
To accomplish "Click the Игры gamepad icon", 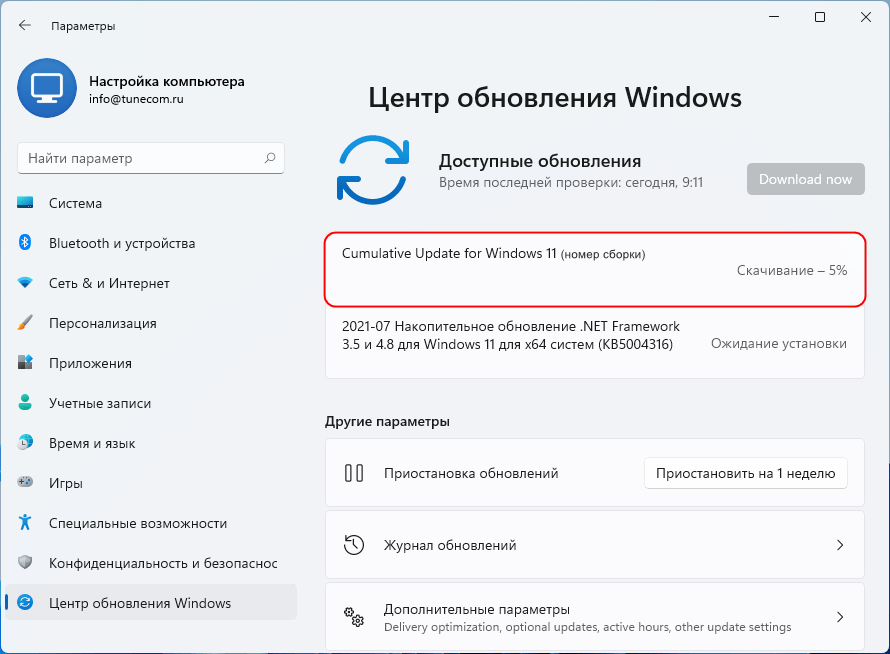I will point(25,482).
